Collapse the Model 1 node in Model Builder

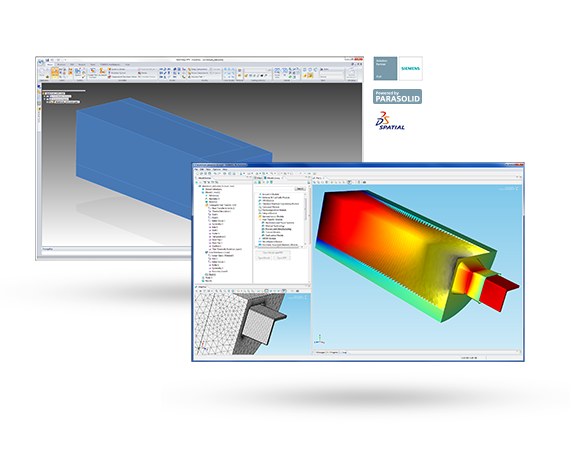click(x=203, y=193)
